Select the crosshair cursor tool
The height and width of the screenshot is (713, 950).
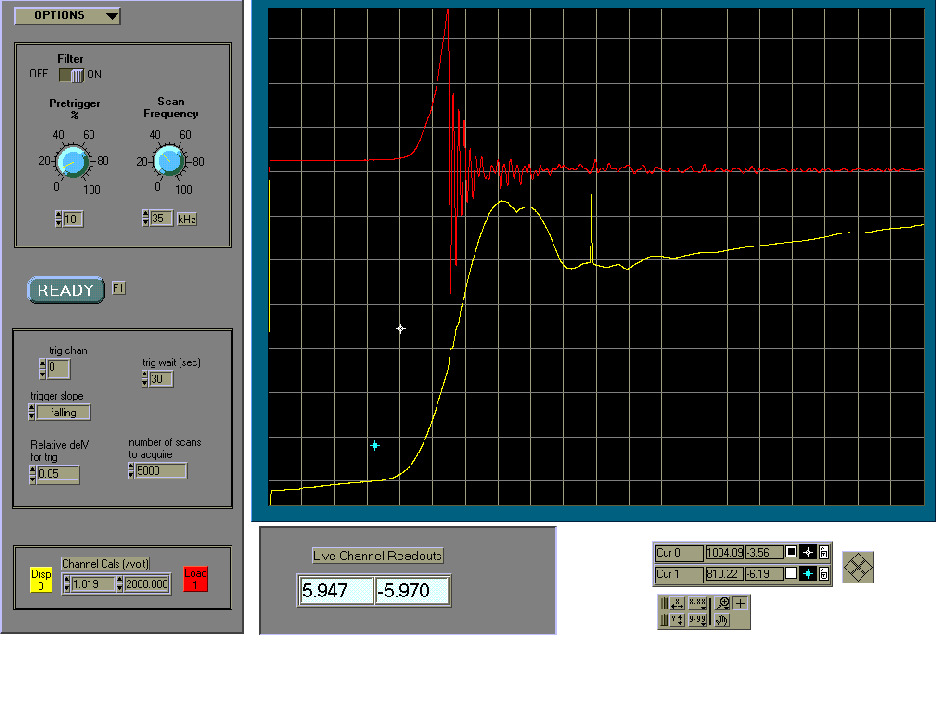741,603
